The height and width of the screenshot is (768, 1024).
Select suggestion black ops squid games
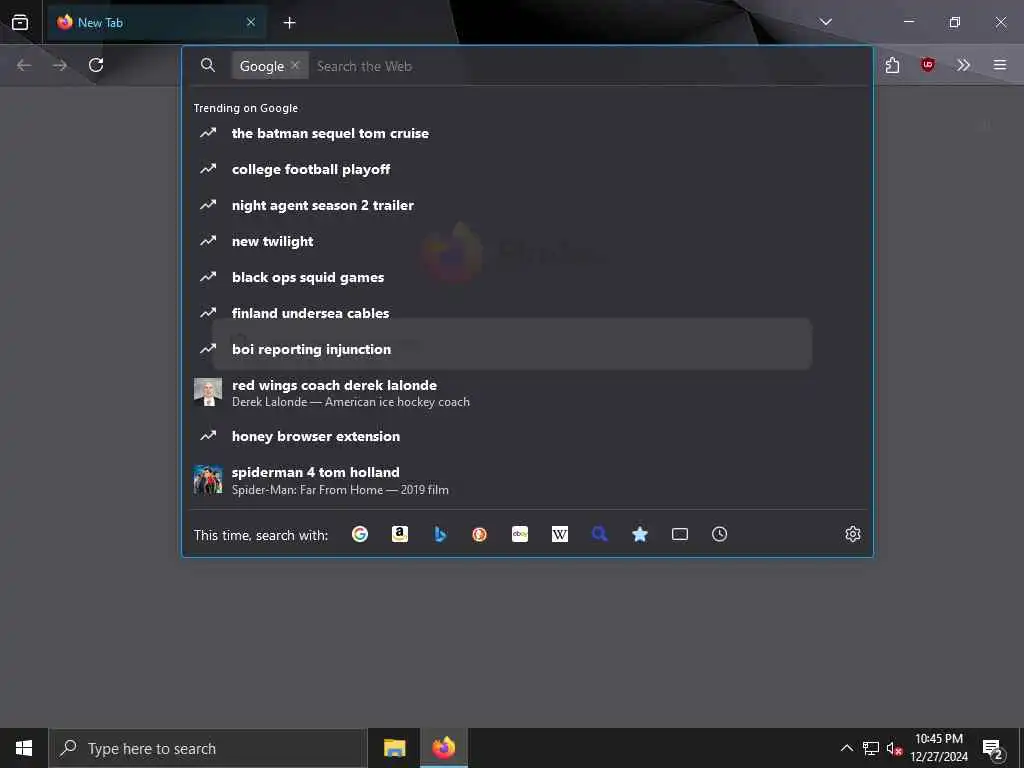(x=527, y=277)
